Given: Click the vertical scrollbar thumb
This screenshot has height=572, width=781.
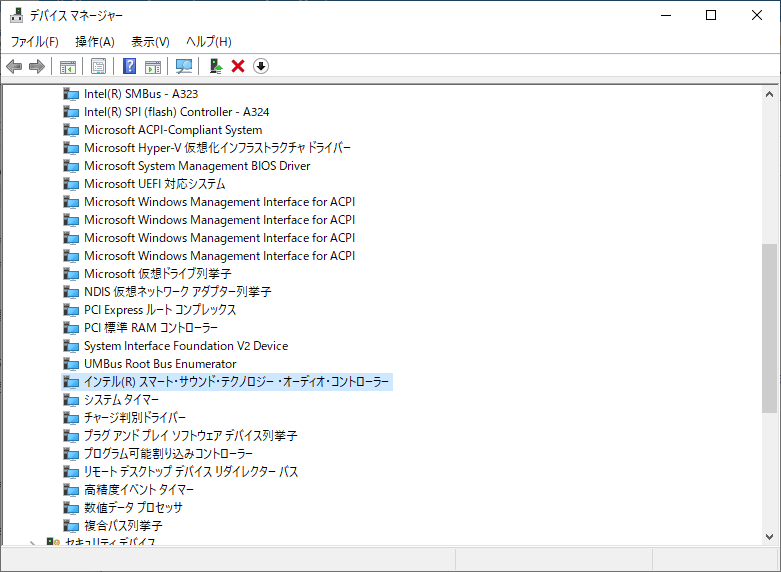Looking at the screenshot, I should 769,328.
